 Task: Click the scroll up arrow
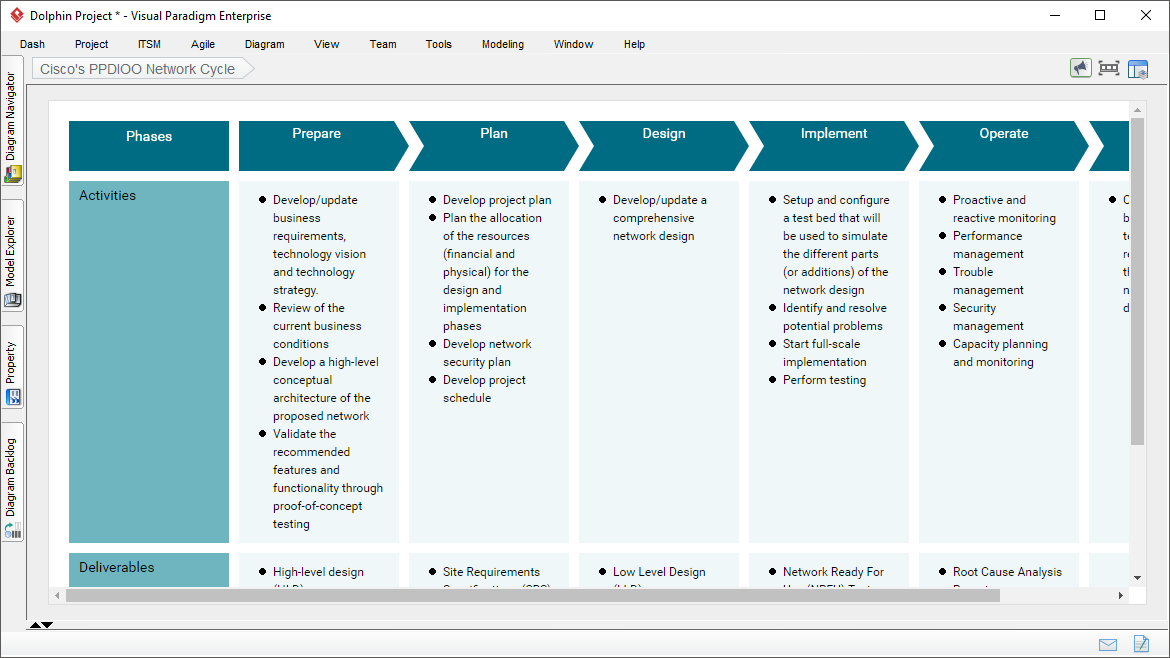click(1137, 110)
